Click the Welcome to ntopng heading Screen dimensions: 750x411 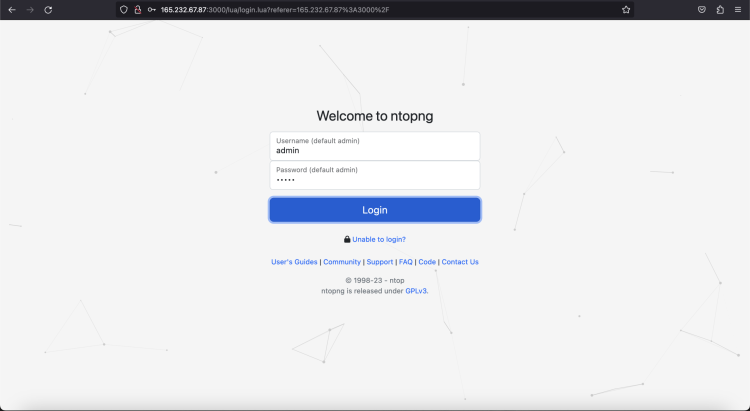(375, 116)
